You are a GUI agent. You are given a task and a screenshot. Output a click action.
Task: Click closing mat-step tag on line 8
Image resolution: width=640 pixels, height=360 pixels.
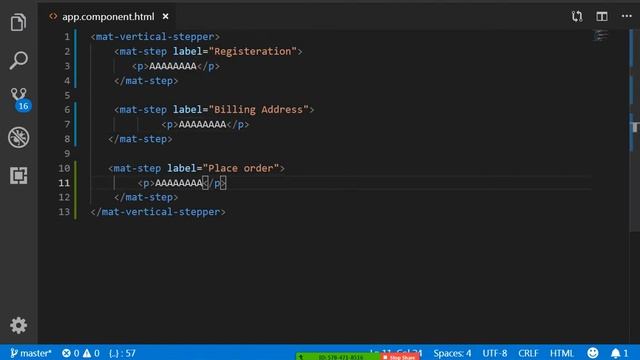point(140,139)
